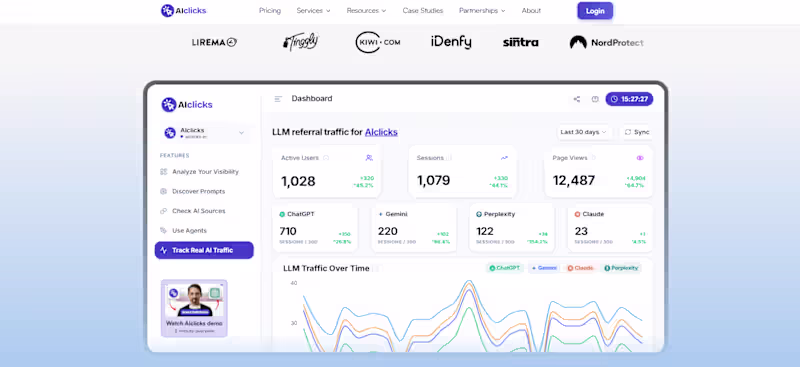Click the 1,079 sessions value

click(x=434, y=181)
